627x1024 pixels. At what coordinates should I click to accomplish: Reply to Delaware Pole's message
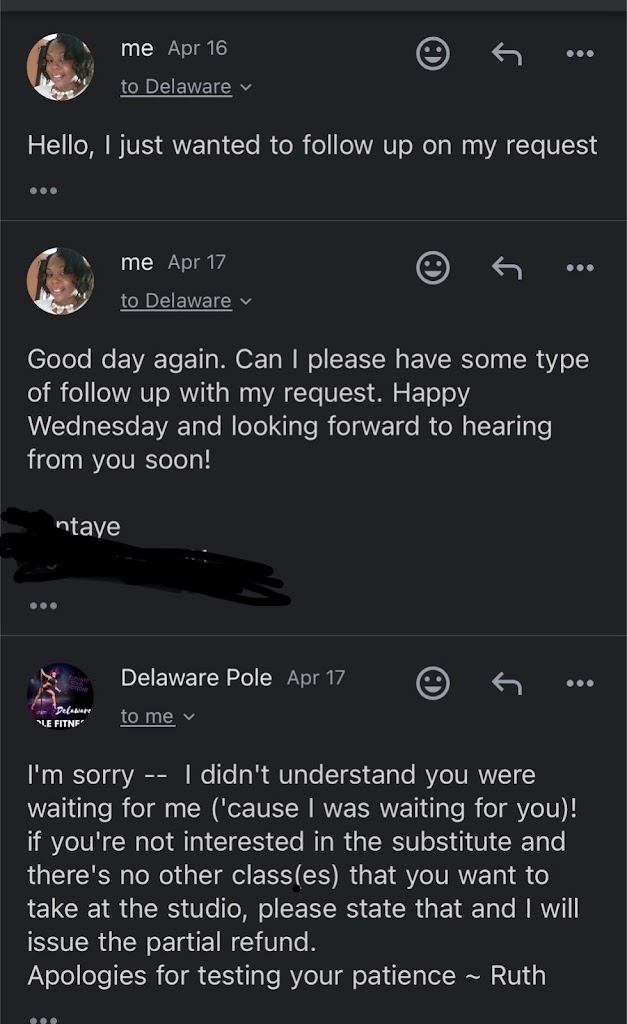tap(506, 683)
